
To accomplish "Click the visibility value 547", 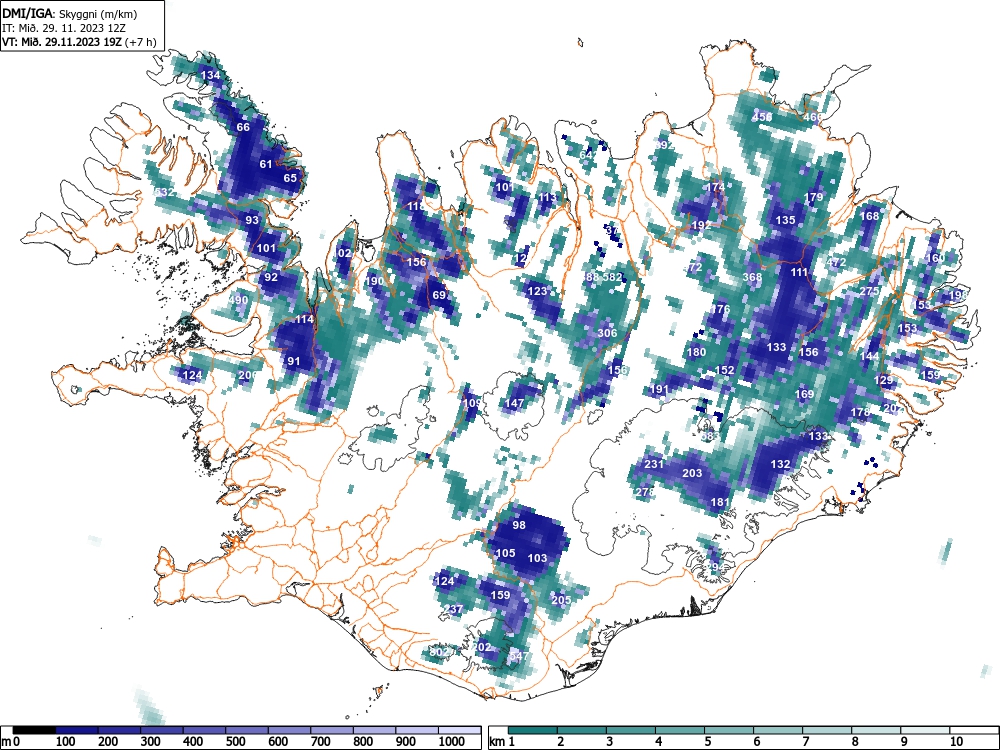I will pos(518,656).
